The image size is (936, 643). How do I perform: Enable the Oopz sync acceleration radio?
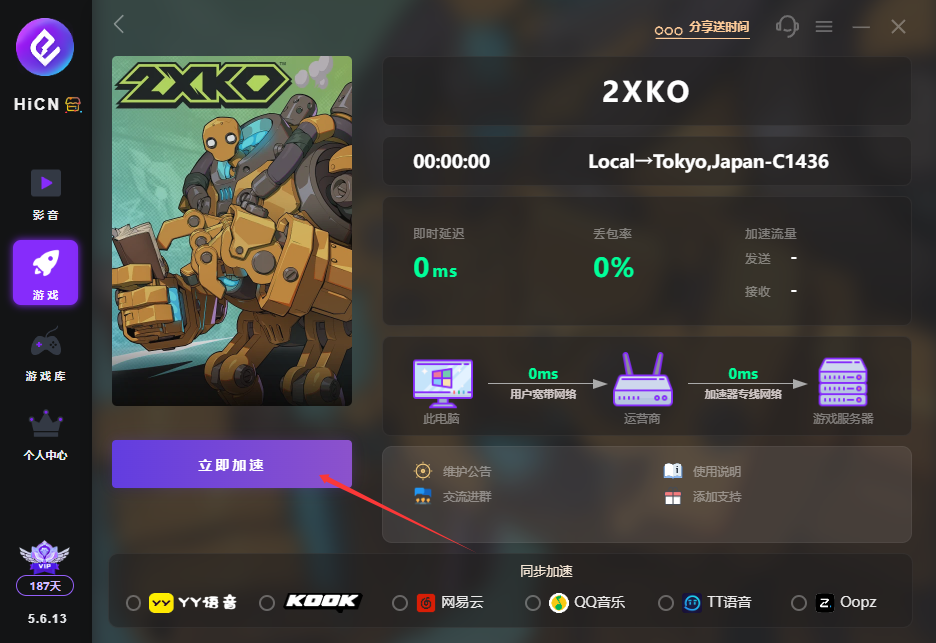(x=798, y=603)
